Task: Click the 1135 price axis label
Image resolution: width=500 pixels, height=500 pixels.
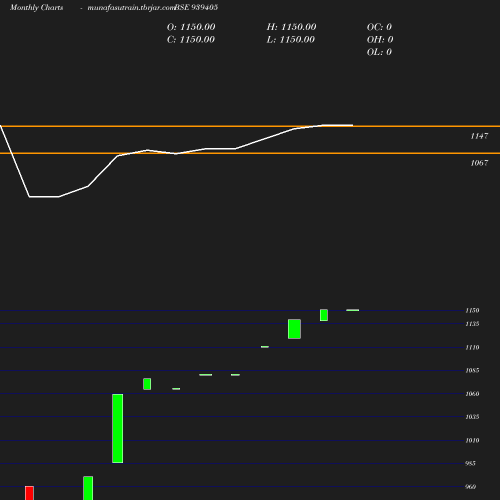Action: click(x=472, y=324)
